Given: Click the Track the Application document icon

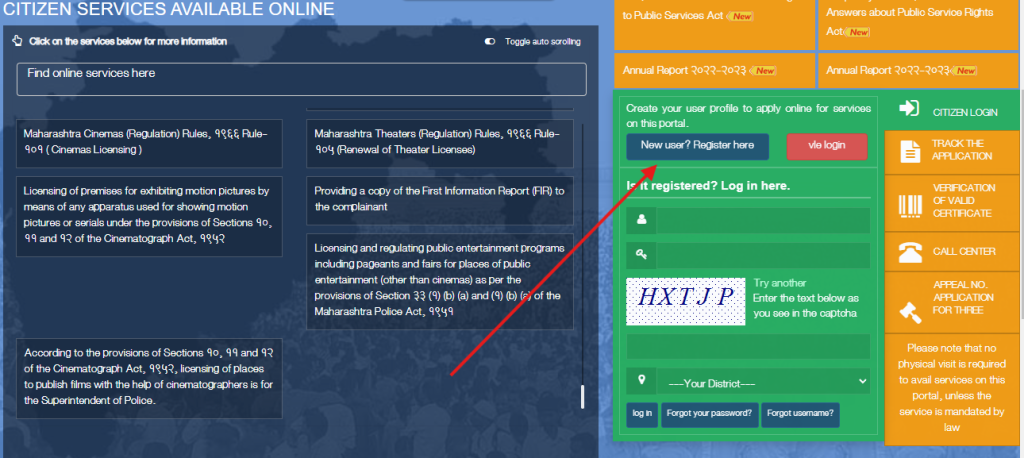Looking at the screenshot, I should (x=909, y=152).
